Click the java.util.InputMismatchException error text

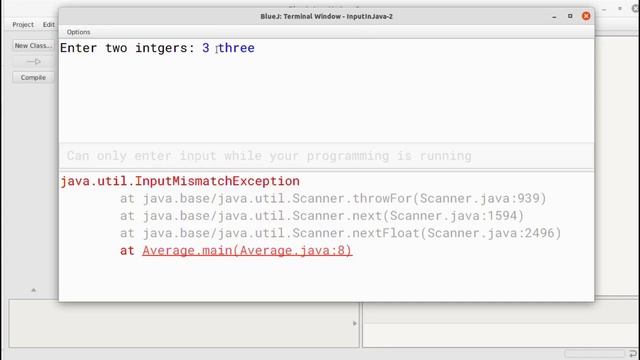tap(180, 181)
